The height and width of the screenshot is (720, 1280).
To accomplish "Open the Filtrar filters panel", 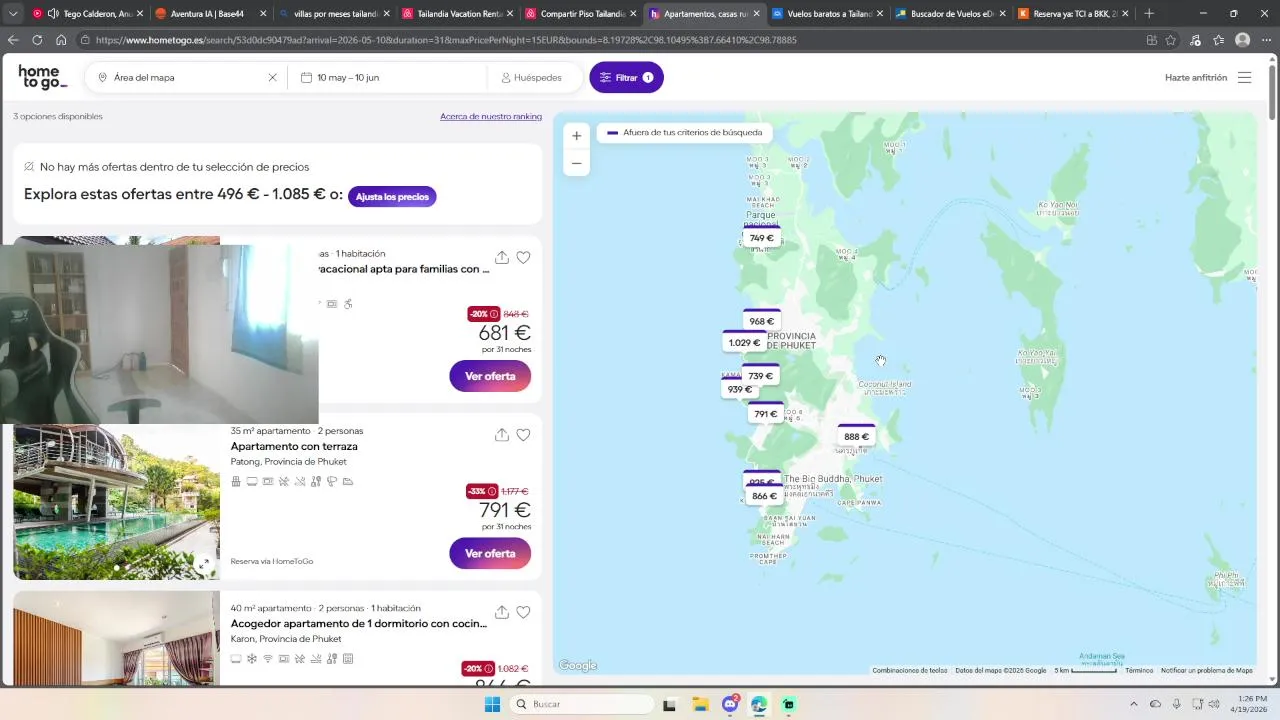I will [626, 77].
